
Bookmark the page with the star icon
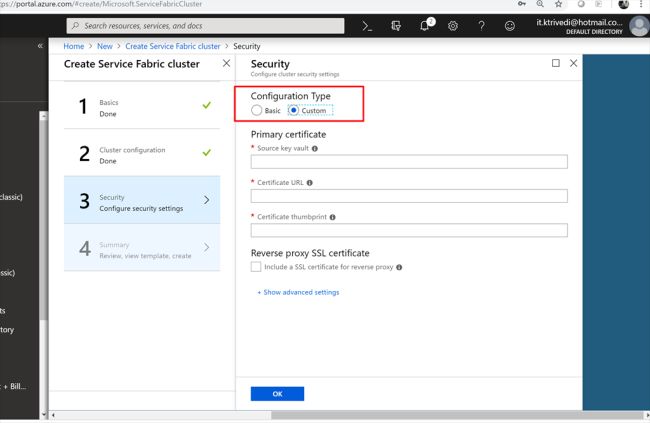coord(558,4)
